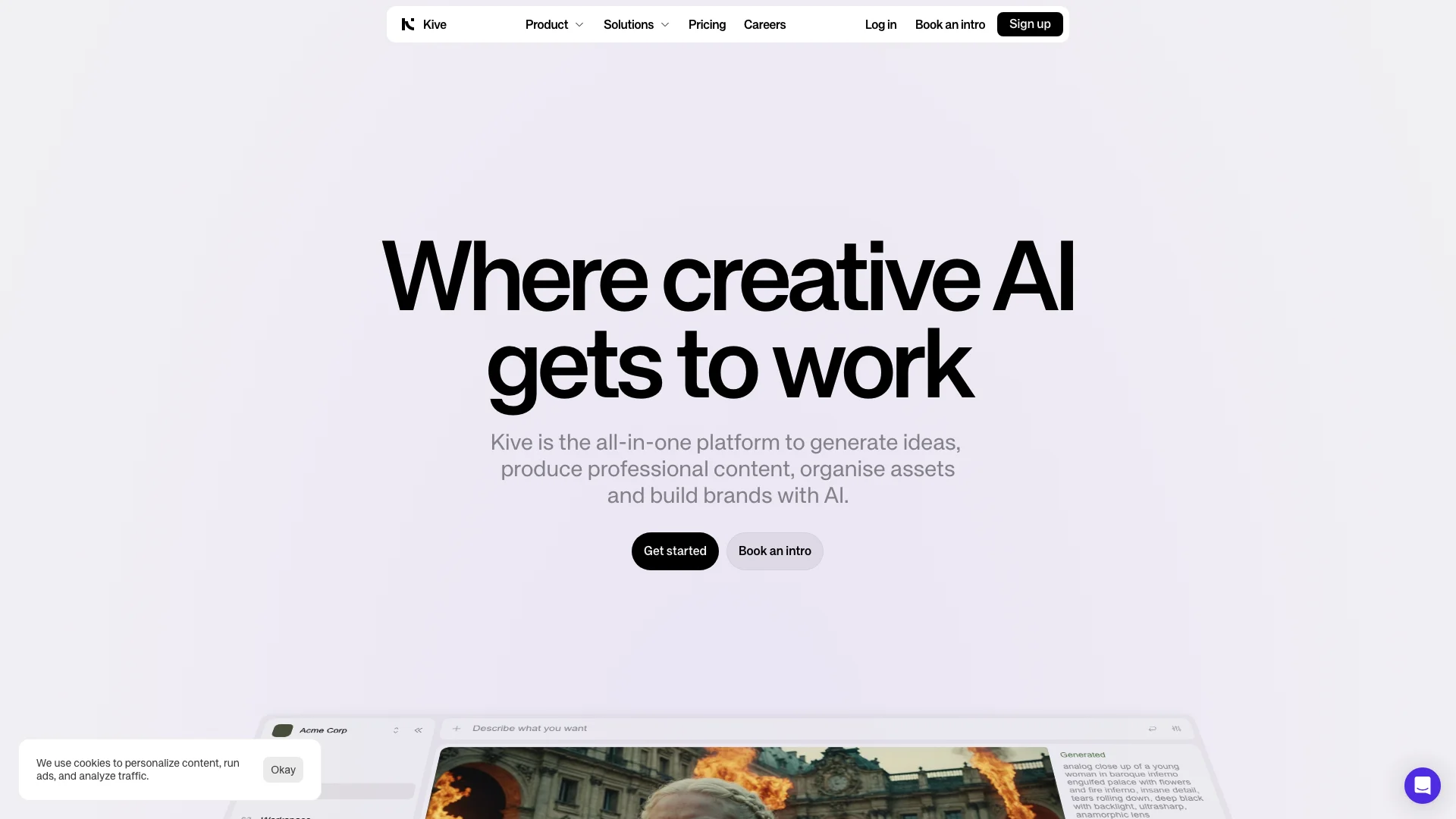Viewport: 1456px width, 819px height.
Task: Enable the panel visibility toggle button
Action: coord(418,730)
